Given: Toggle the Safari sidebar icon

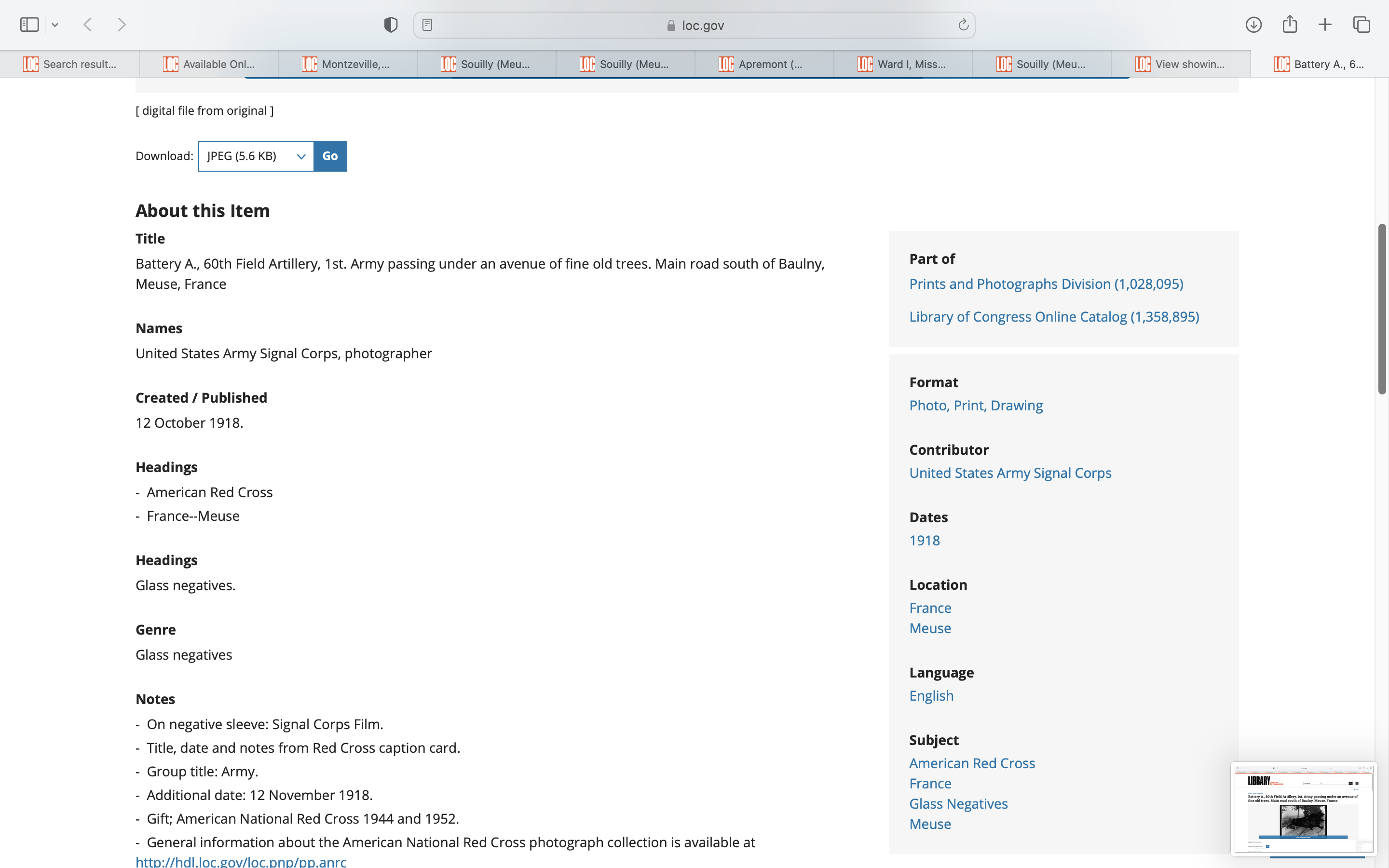Looking at the screenshot, I should (x=29, y=25).
